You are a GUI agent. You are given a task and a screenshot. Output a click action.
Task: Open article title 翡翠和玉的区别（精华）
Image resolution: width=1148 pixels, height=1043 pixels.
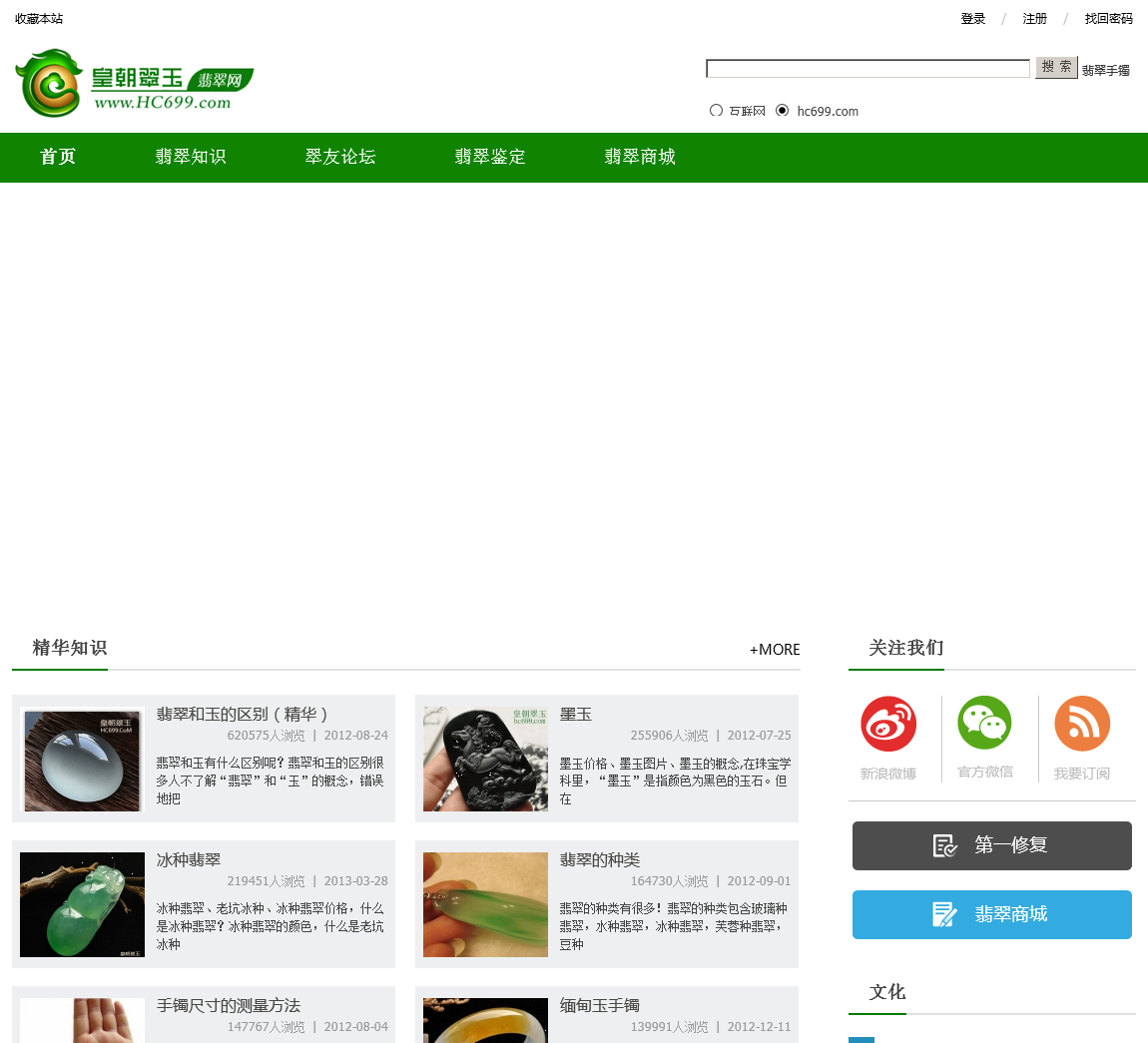[x=243, y=715]
